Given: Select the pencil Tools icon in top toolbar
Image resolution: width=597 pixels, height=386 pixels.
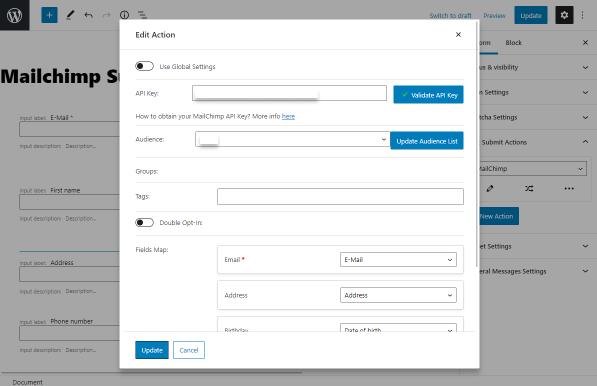Looking at the screenshot, I should pos(70,15).
